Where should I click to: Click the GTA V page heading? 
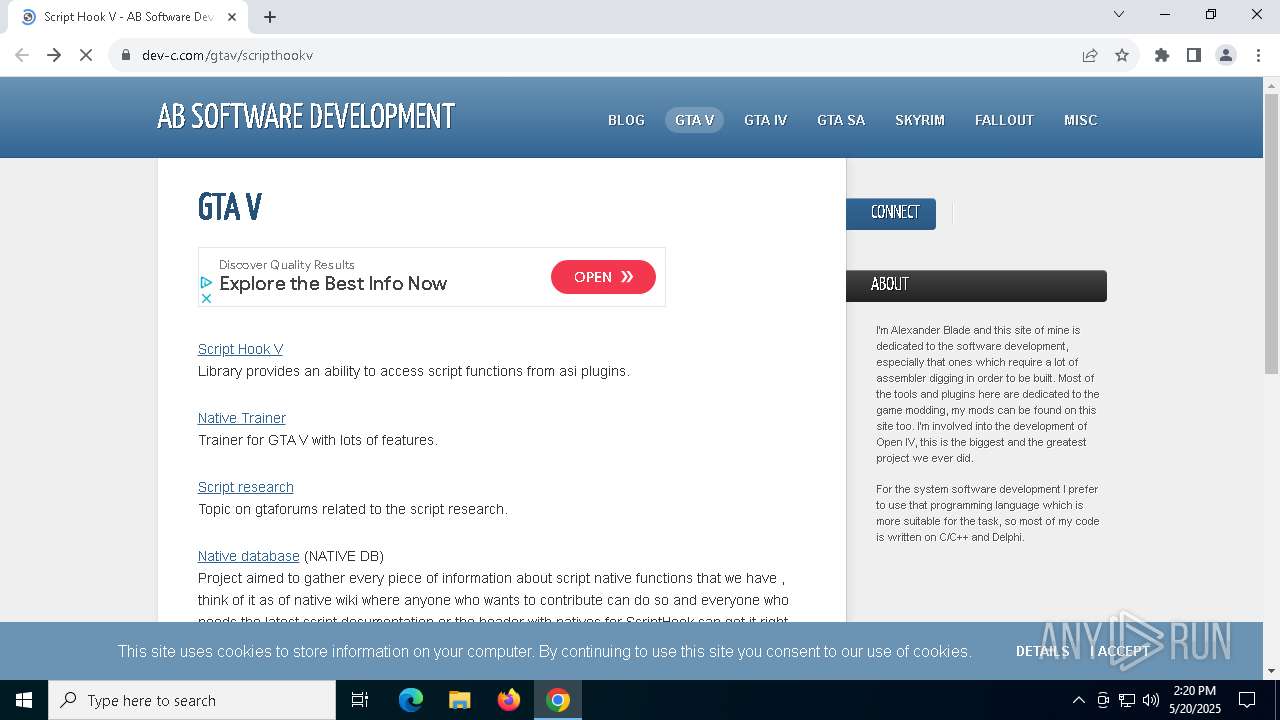[x=230, y=207]
